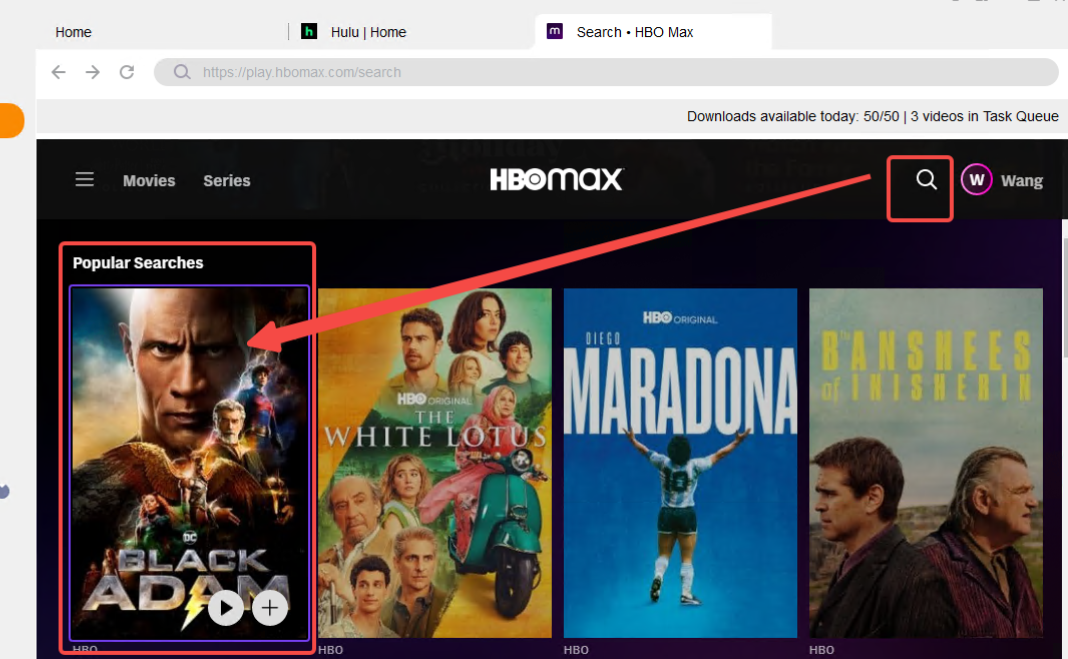Open The Banshees of Inisherin poster

(926, 463)
